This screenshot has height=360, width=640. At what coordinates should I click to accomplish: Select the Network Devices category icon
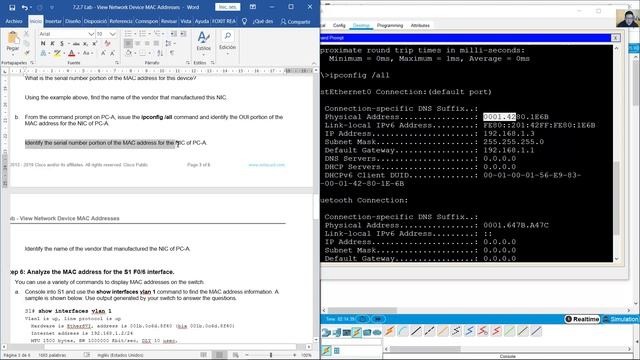326,332
